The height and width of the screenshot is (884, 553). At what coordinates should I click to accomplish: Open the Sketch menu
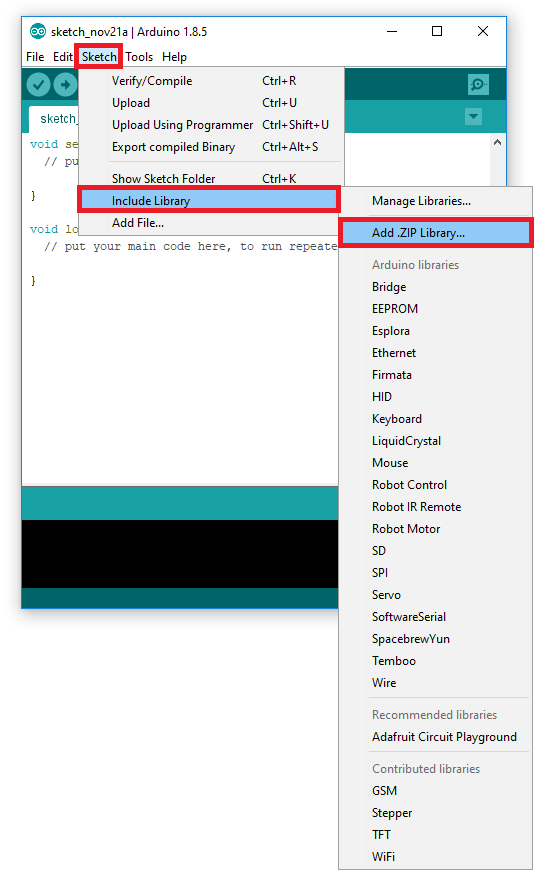(x=99, y=57)
